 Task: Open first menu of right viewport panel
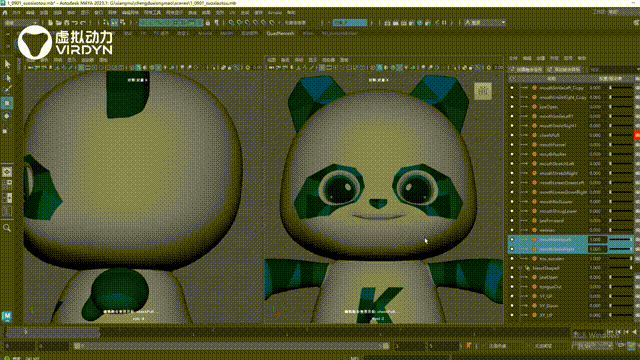pyautogui.click(x=271, y=60)
